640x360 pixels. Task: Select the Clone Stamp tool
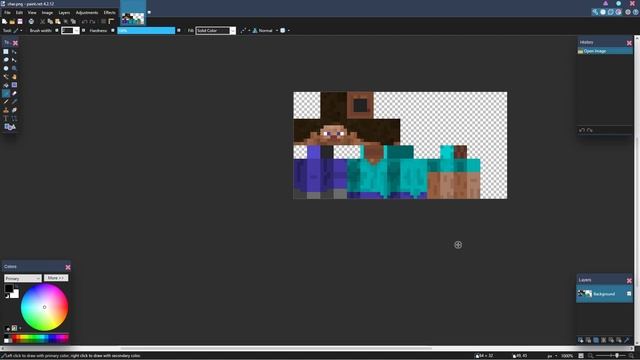point(6,110)
